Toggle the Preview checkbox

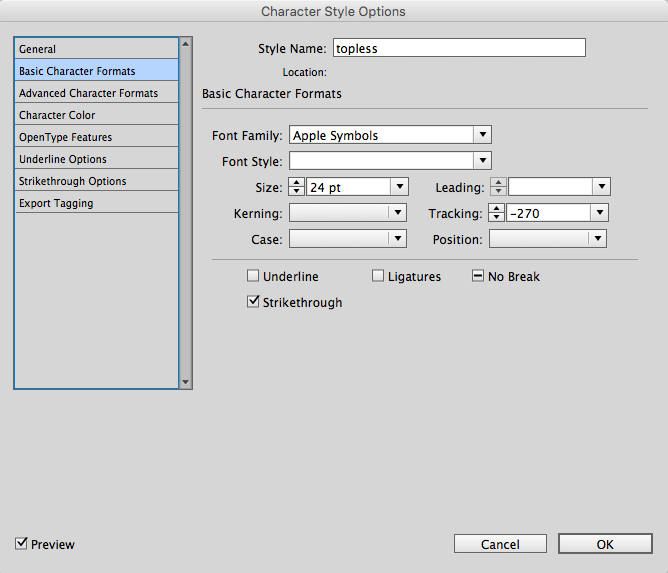(21, 544)
